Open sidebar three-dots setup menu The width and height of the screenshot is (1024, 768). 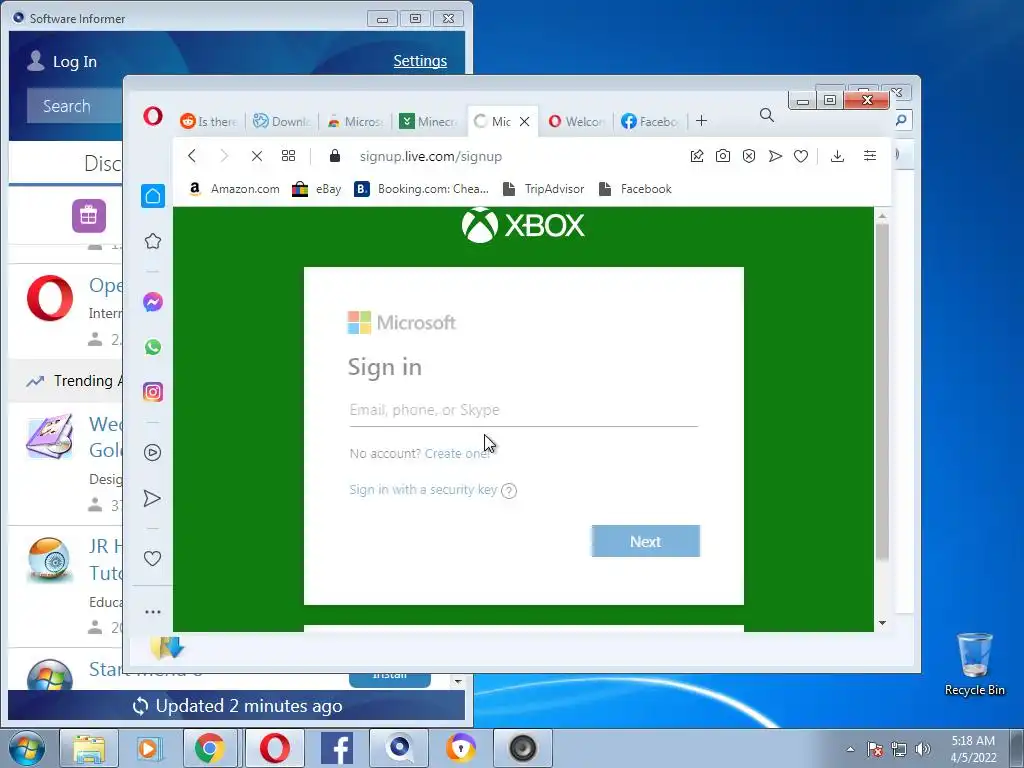(x=153, y=612)
